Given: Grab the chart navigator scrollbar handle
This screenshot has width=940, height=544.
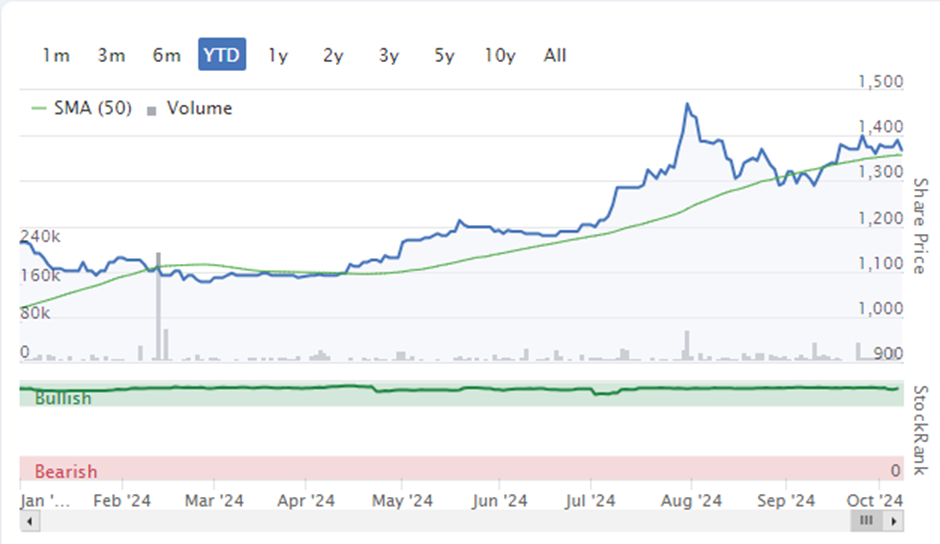Looking at the screenshot, I should (x=867, y=521).
